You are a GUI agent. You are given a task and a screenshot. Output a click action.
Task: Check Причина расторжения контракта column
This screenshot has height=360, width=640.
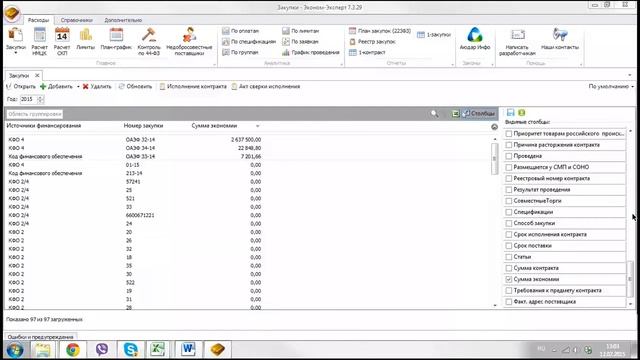(x=509, y=145)
